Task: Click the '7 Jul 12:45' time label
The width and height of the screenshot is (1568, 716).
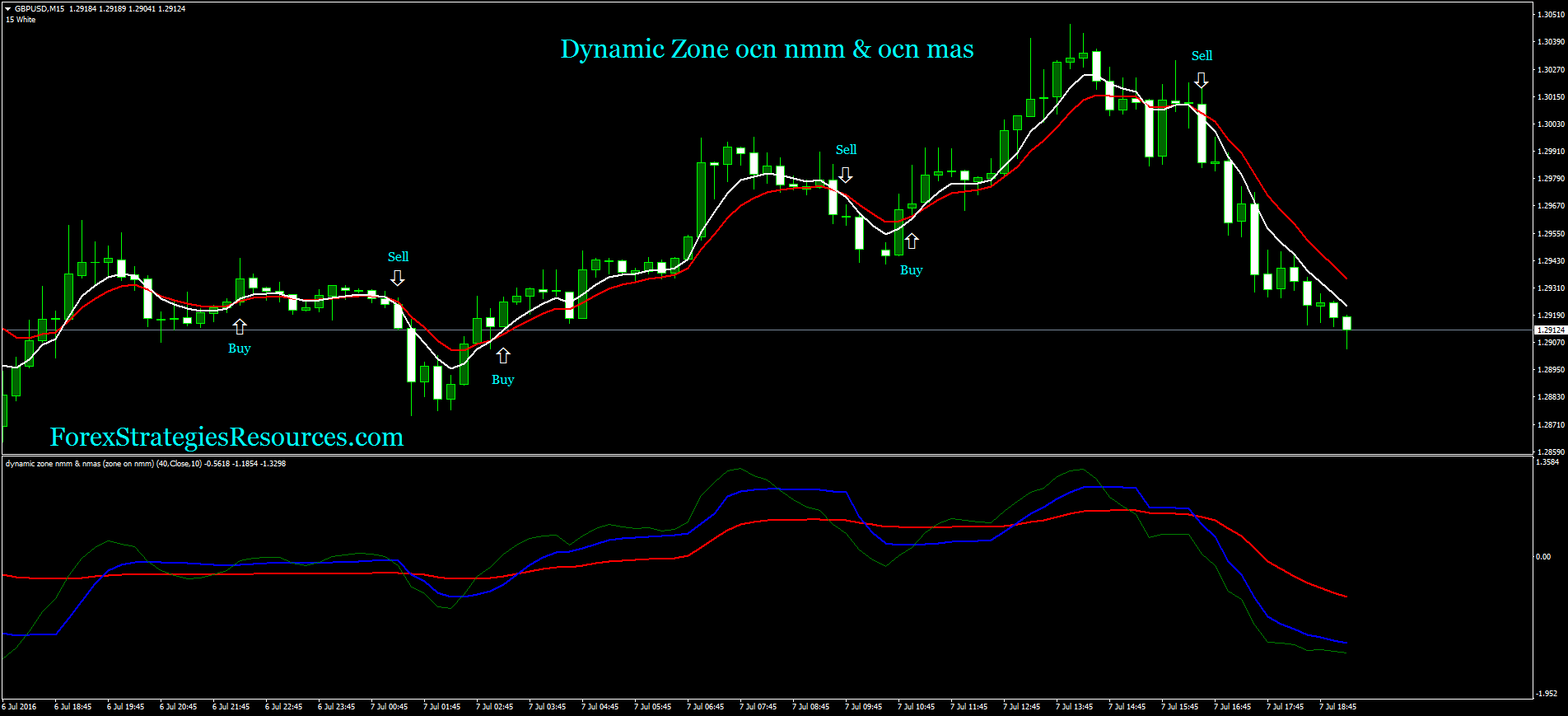Action: 1021,706
